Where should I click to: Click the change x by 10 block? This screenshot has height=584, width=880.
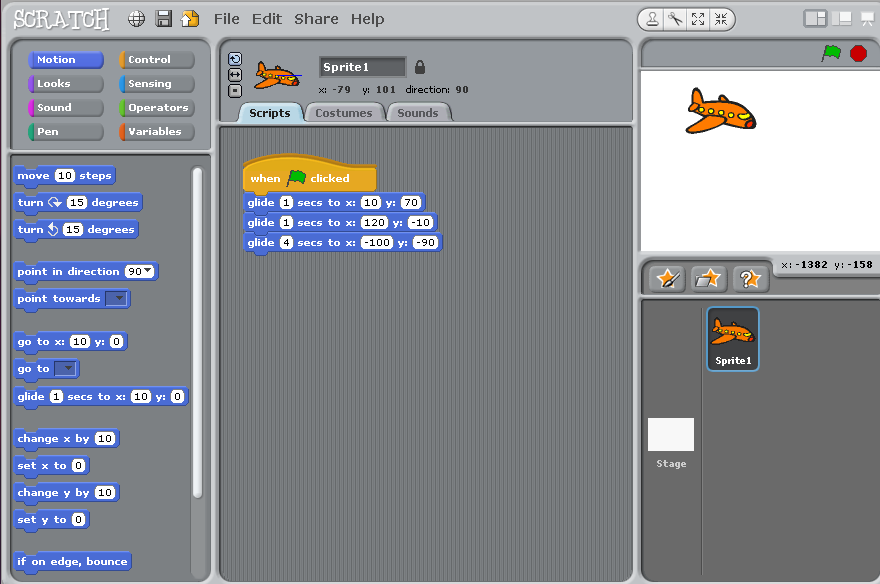(x=66, y=438)
